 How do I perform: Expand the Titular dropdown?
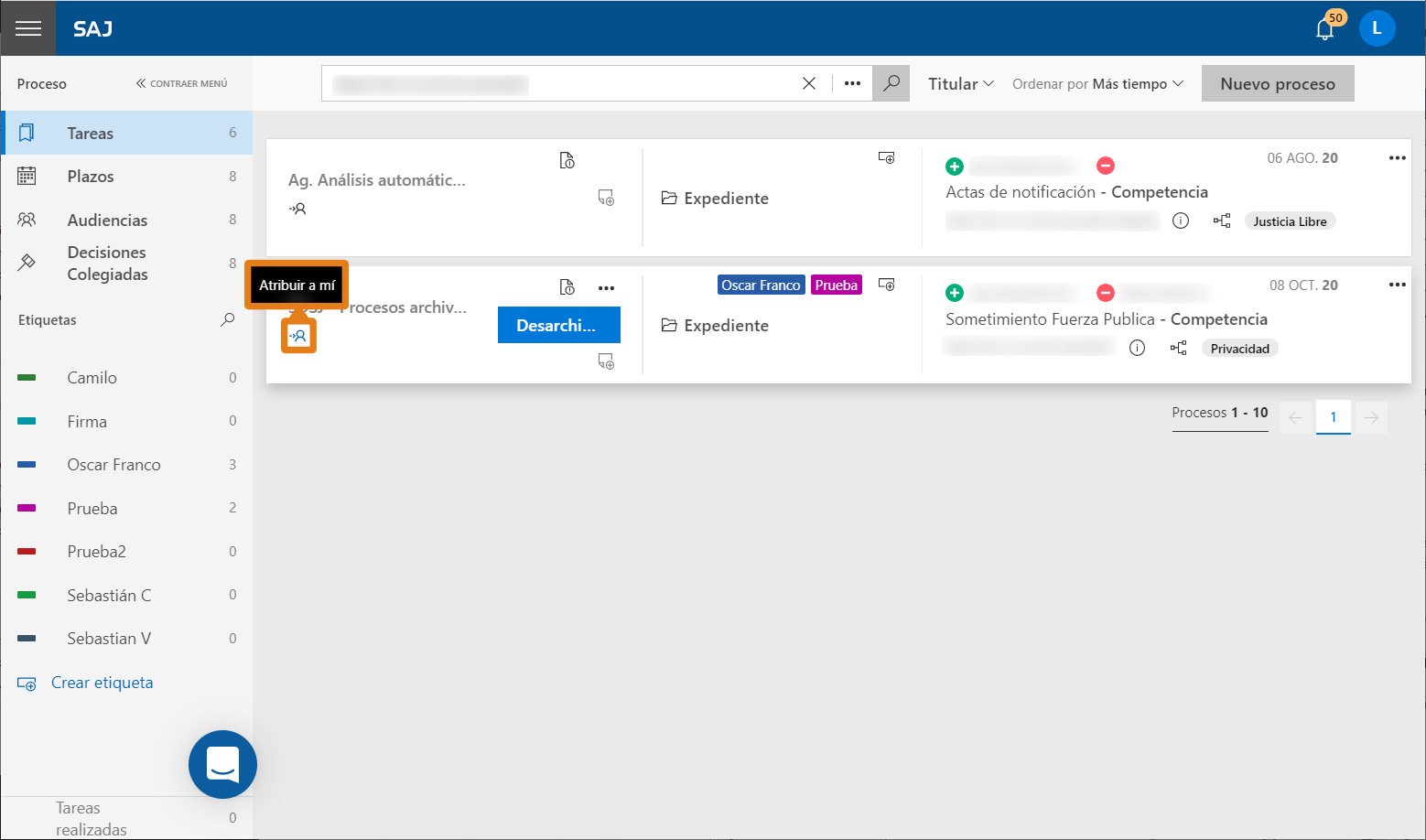tap(960, 83)
